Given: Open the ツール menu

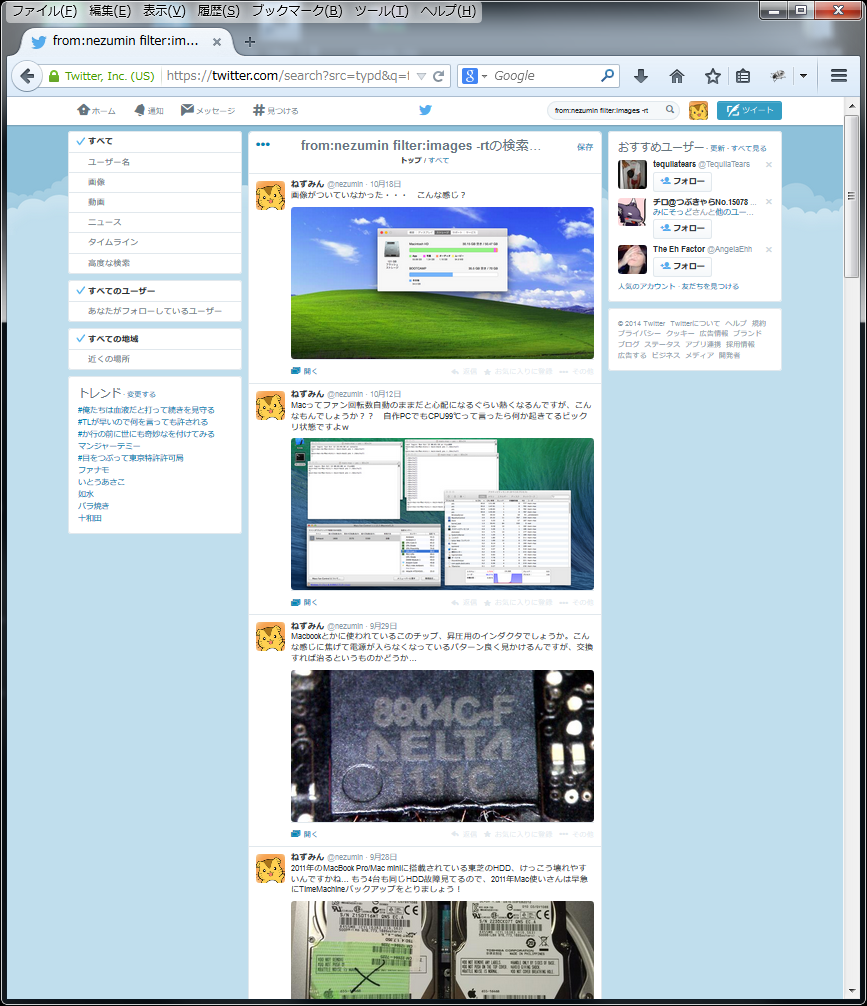Looking at the screenshot, I should point(382,11).
